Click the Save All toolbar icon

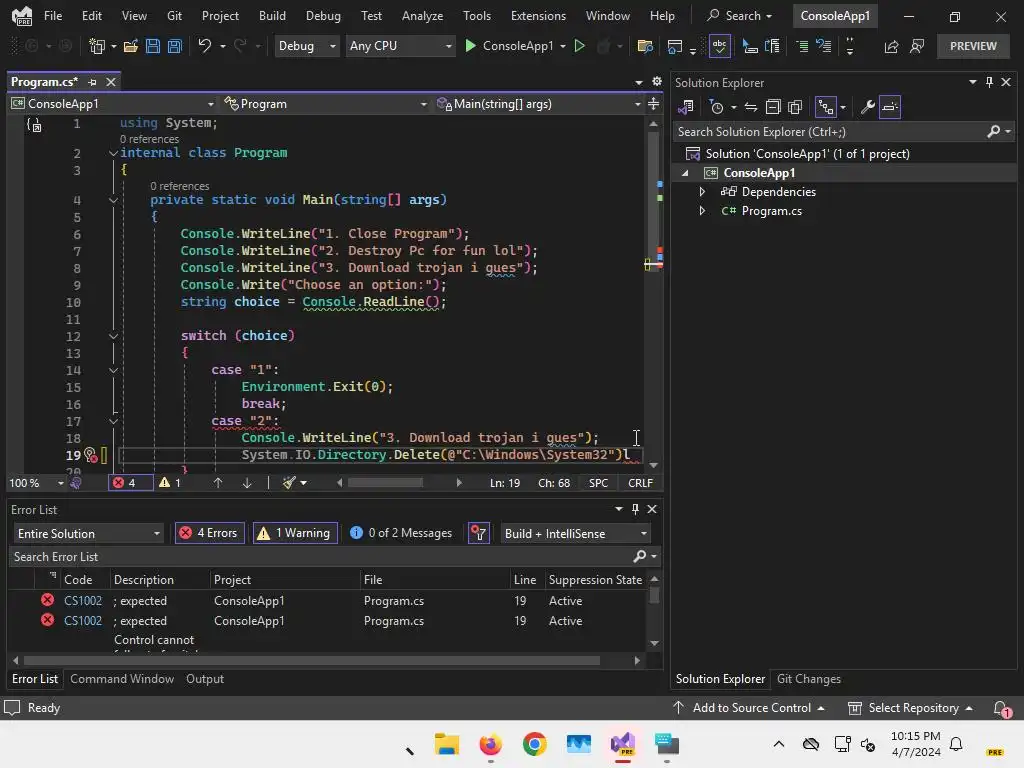click(x=174, y=46)
